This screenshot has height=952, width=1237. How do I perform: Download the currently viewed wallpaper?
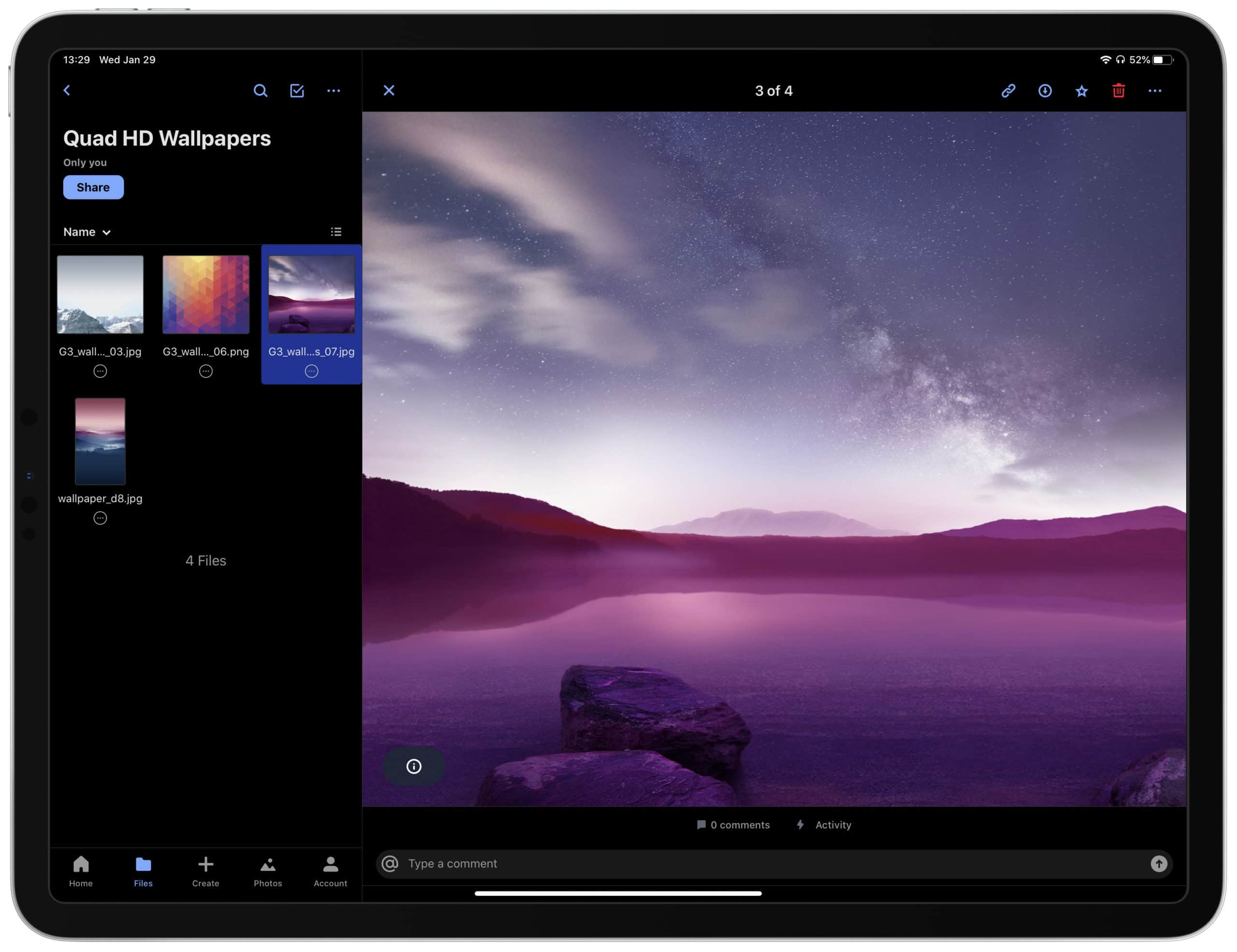1045,91
